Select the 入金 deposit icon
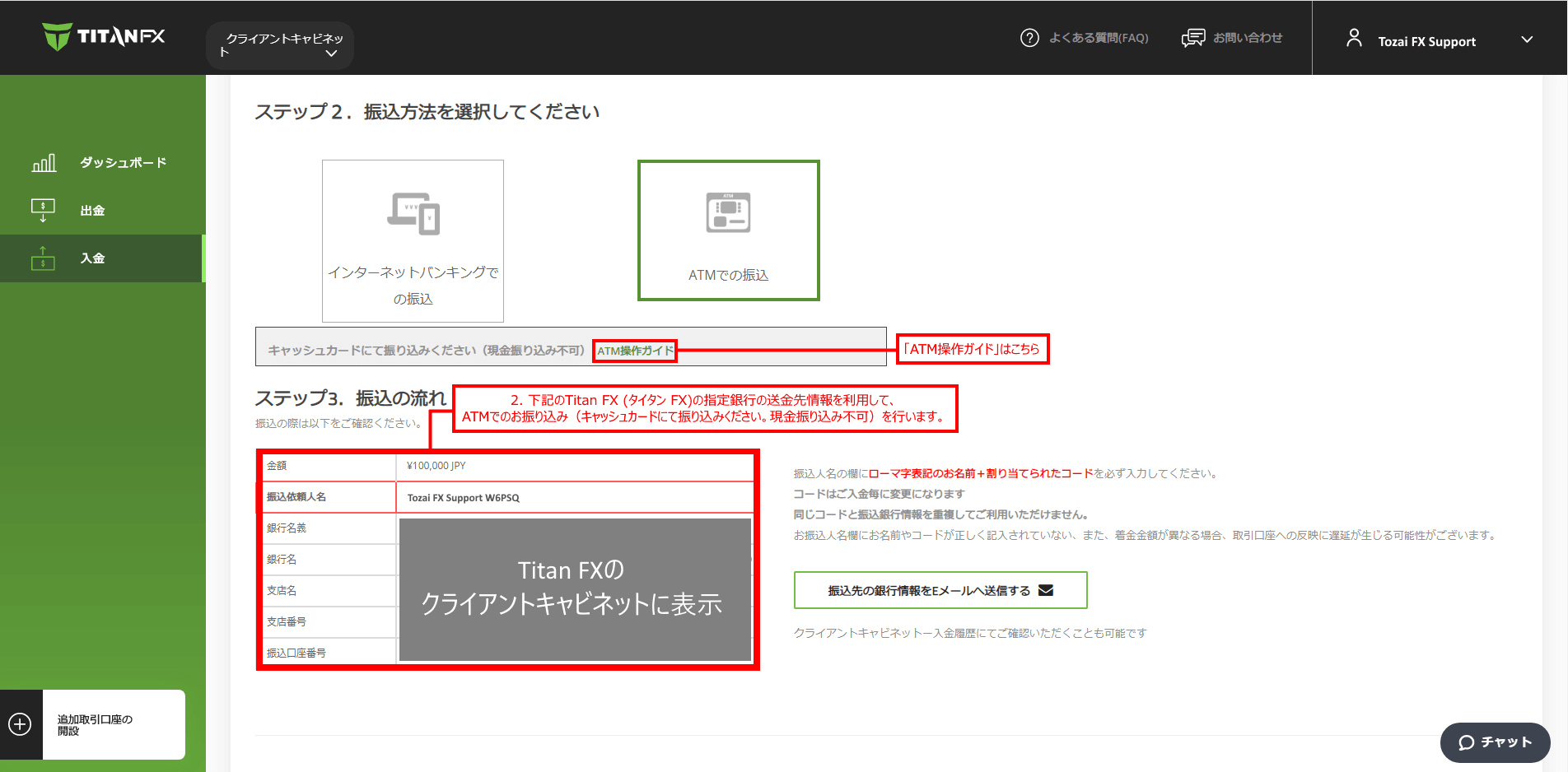 click(44, 258)
